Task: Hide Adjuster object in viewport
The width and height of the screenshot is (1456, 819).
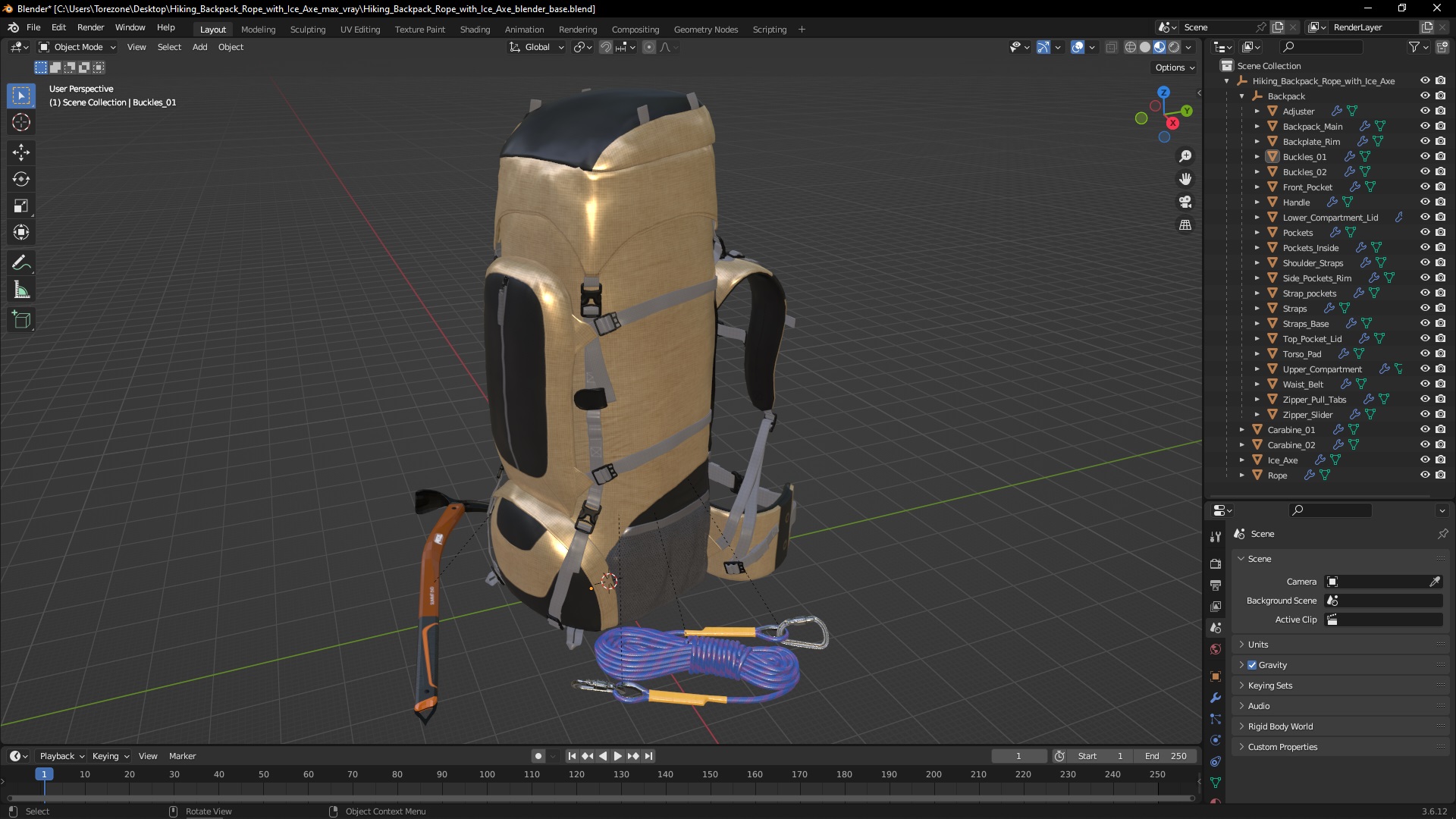Action: [1425, 111]
